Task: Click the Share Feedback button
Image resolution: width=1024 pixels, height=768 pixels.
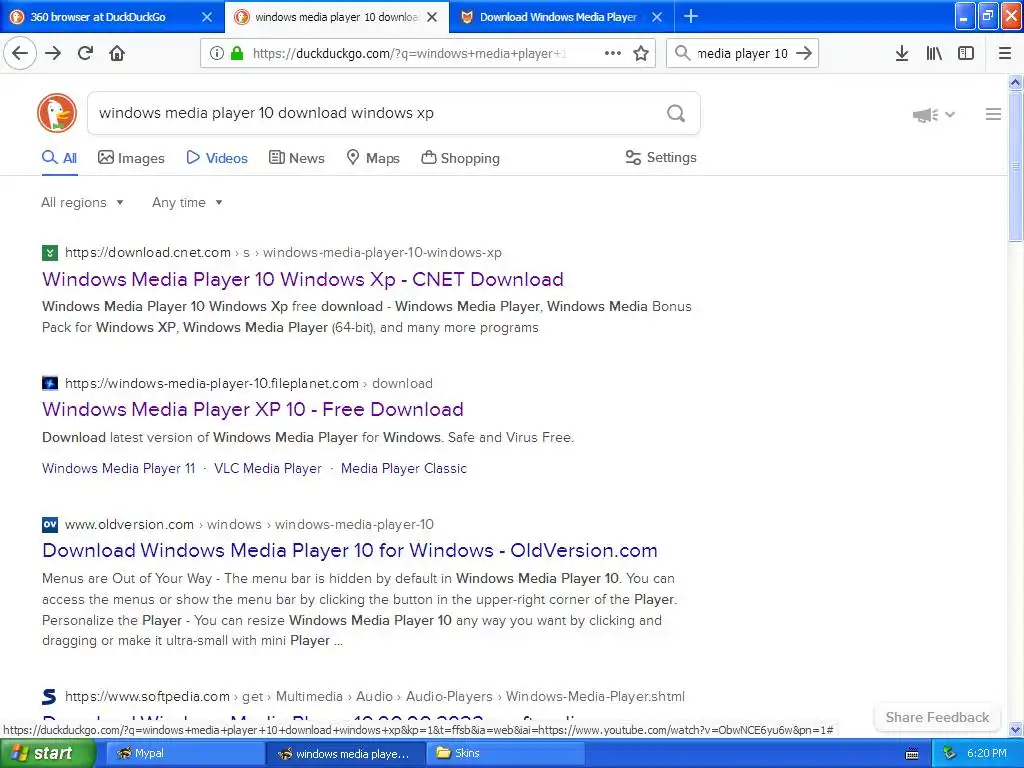Action: click(x=937, y=717)
